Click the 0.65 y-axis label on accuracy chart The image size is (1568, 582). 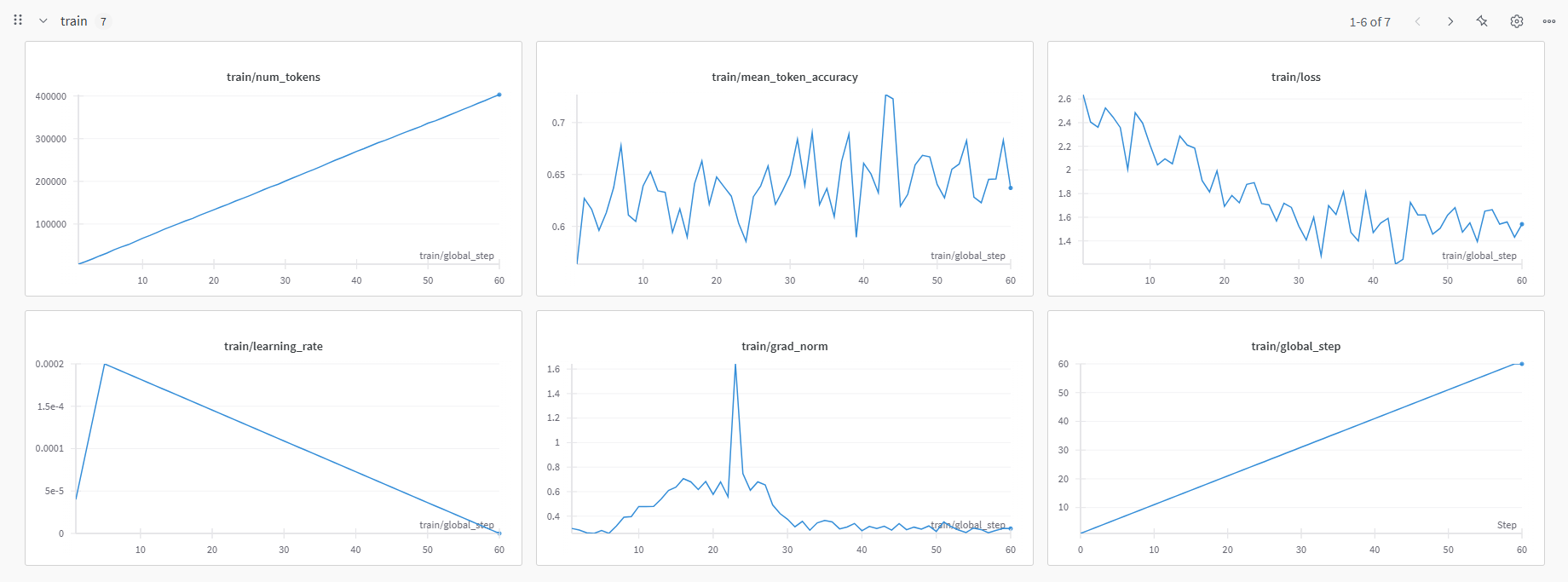556,175
